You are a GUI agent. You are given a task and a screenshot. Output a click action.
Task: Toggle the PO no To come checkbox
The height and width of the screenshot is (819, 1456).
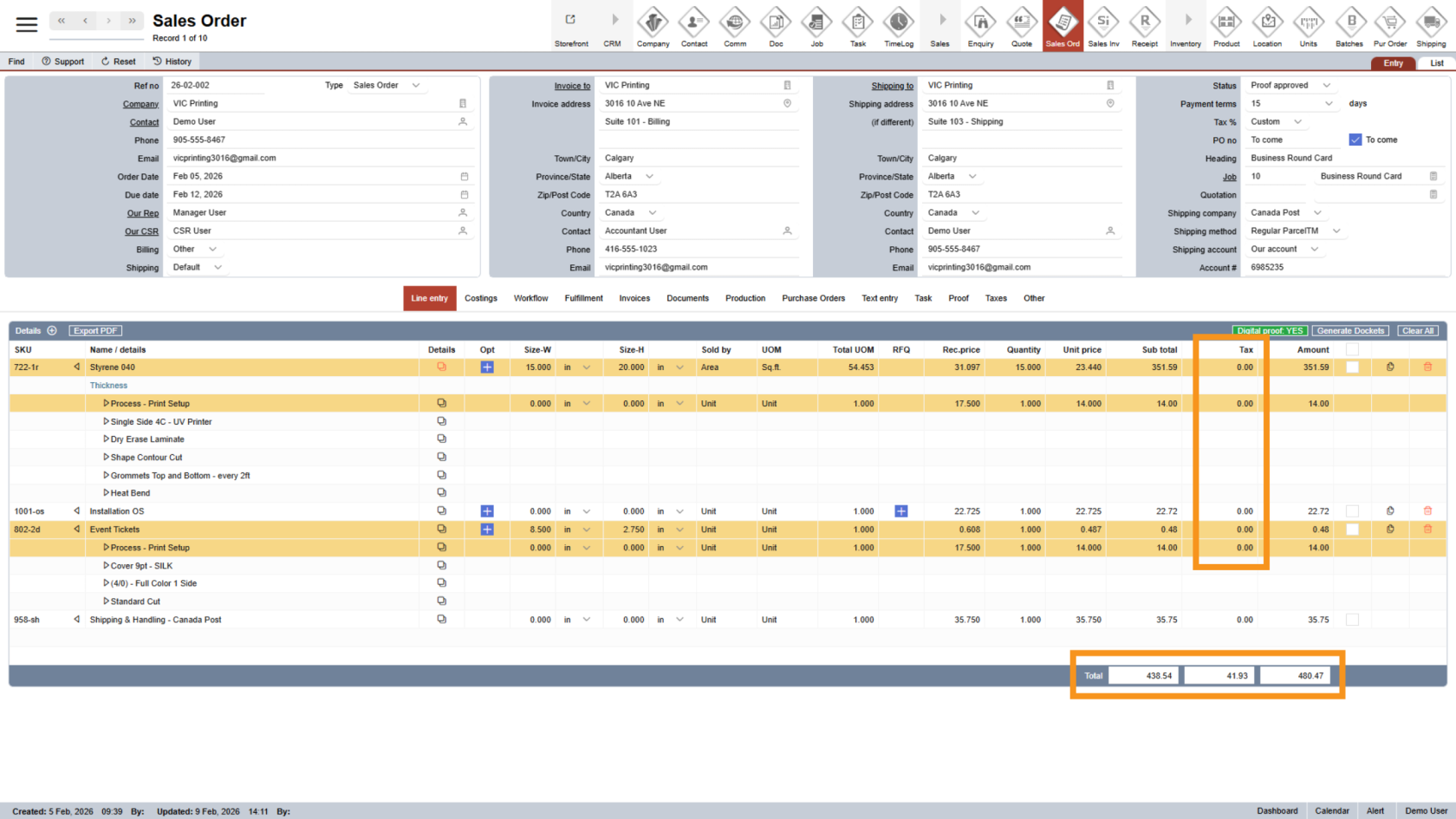tap(1355, 140)
